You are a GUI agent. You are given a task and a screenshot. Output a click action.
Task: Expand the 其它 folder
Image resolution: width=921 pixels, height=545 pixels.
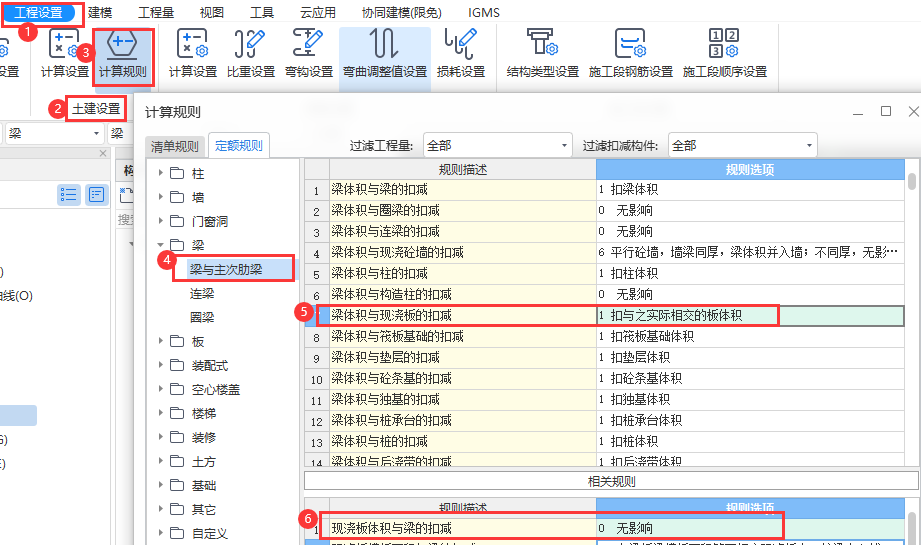160,509
